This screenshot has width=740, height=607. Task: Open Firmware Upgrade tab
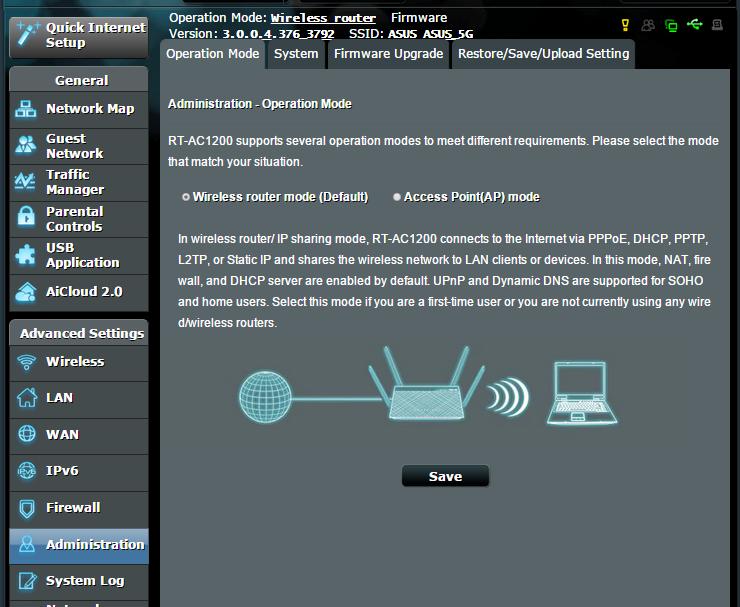click(x=388, y=54)
